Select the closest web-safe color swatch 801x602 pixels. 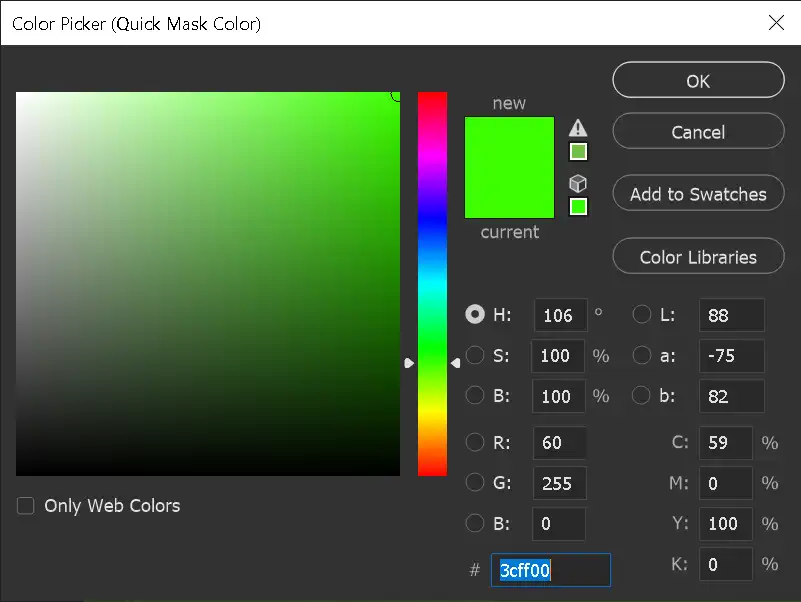point(578,206)
